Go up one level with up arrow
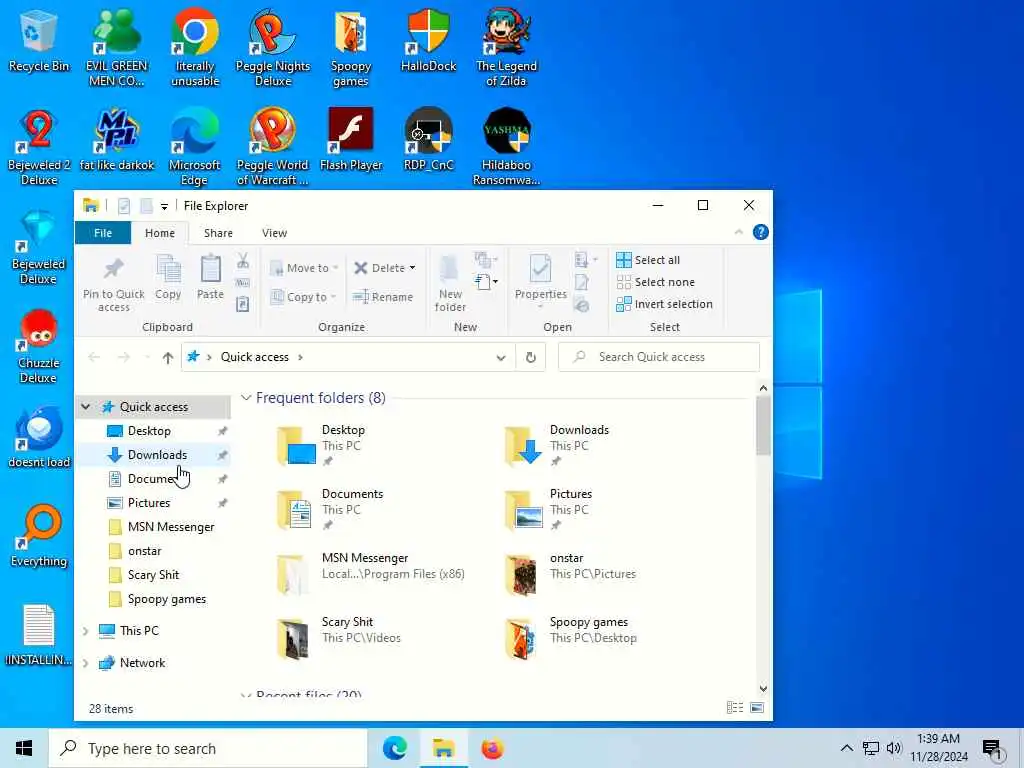Screen dimensions: 1024x768 tap(168, 357)
